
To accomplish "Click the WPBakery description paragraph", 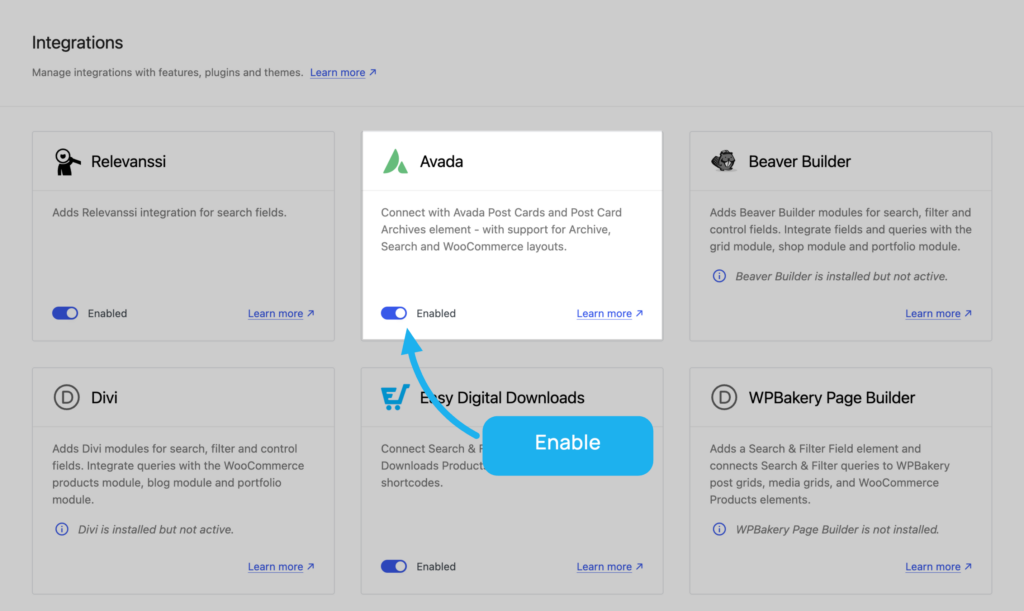I will pos(829,474).
